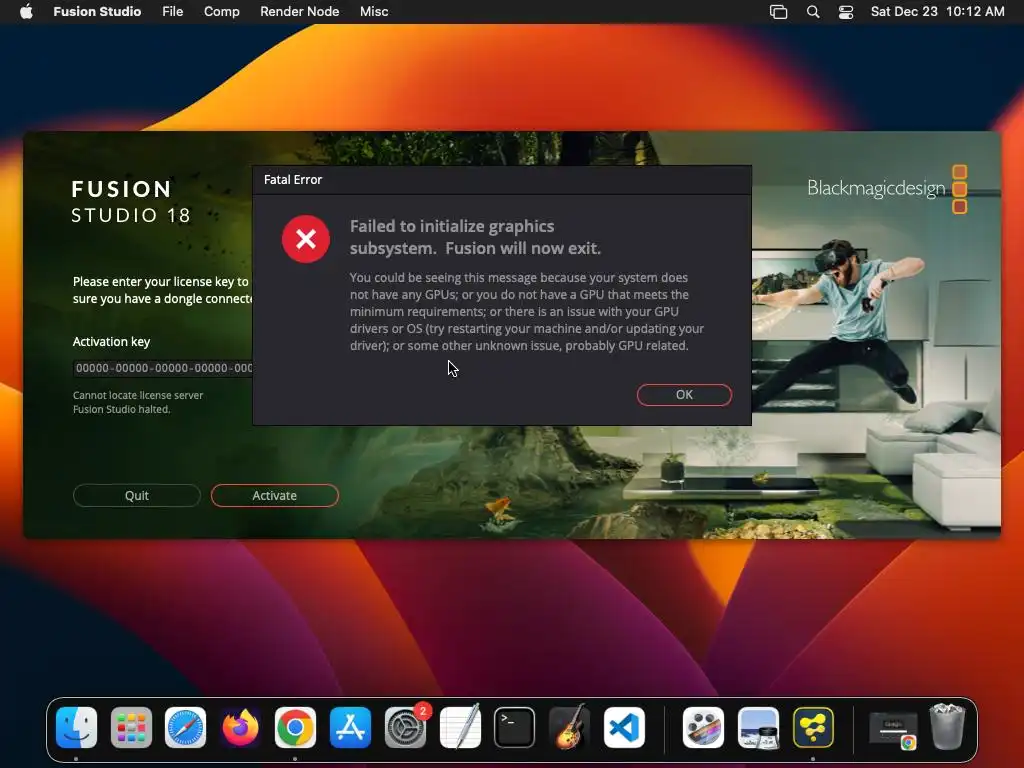Viewport: 1024px width, 768px height.
Task: Click OK in the Fatal Error dialog
Action: [x=684, y=394]
